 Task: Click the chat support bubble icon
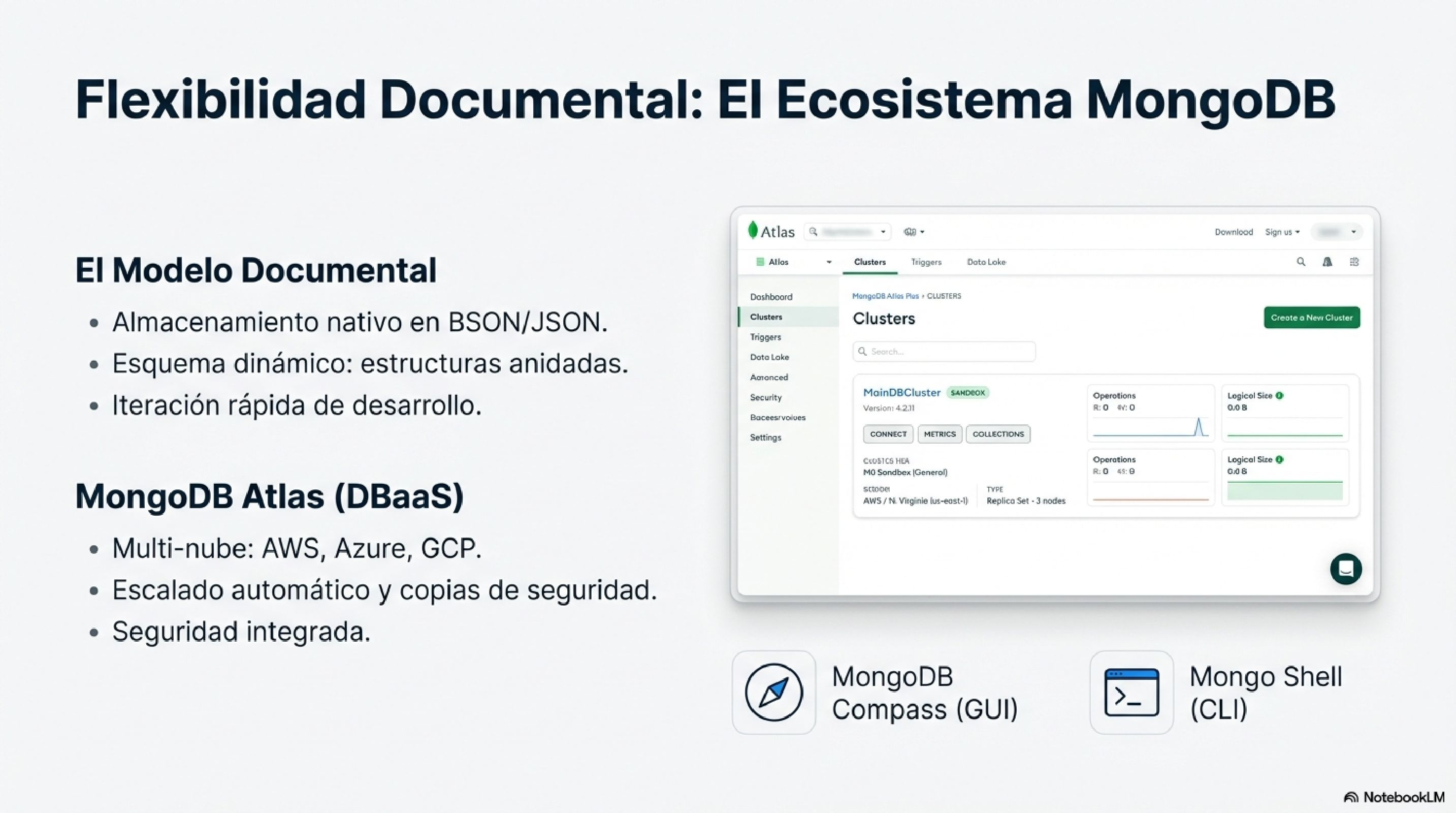pyautogui.click(x=1346, y=569)
